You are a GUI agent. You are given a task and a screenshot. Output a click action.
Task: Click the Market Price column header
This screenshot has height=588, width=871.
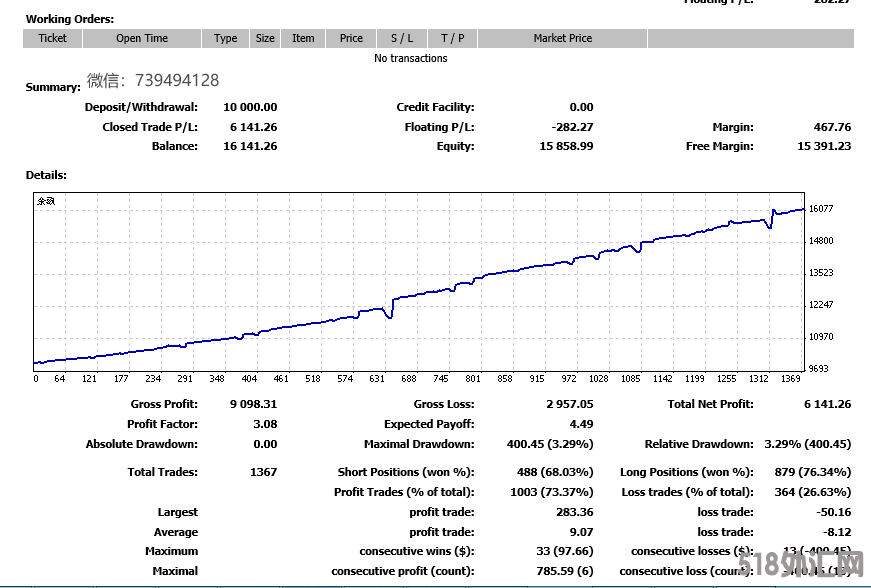(562, 39)
